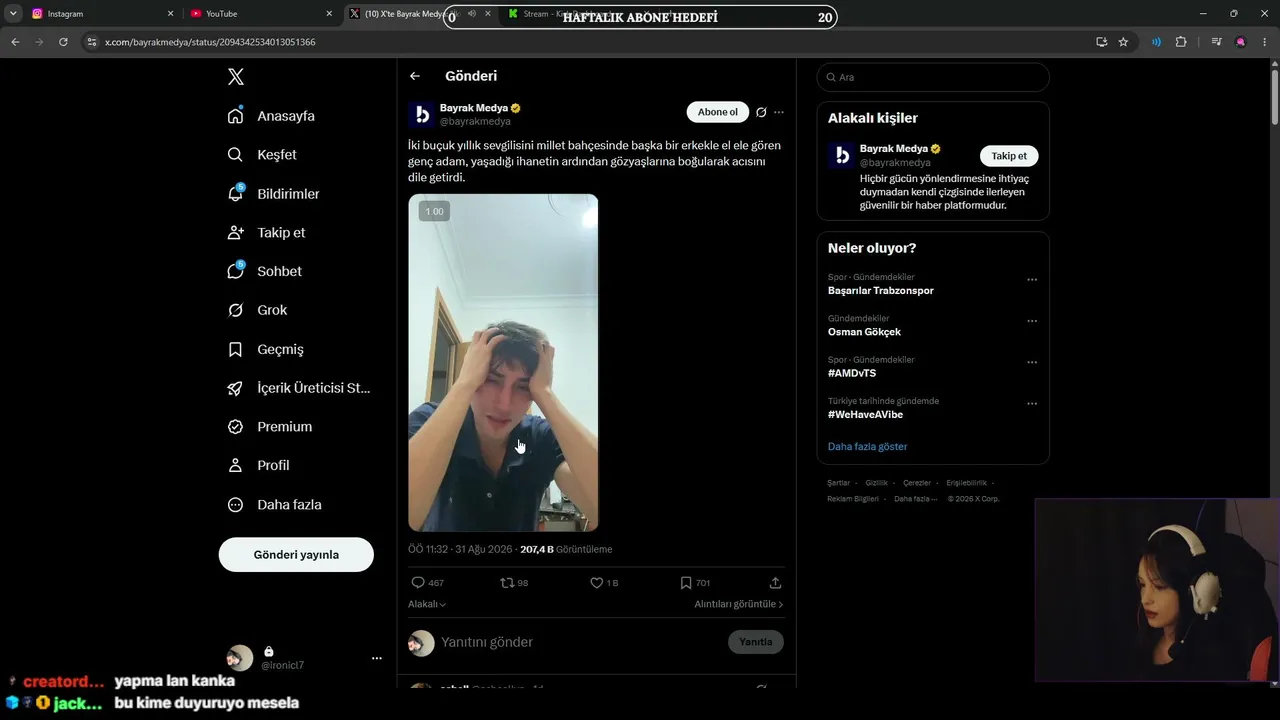Open more options for Osman Gökçek trend
1280x720 pixels.
(1032, 321)
